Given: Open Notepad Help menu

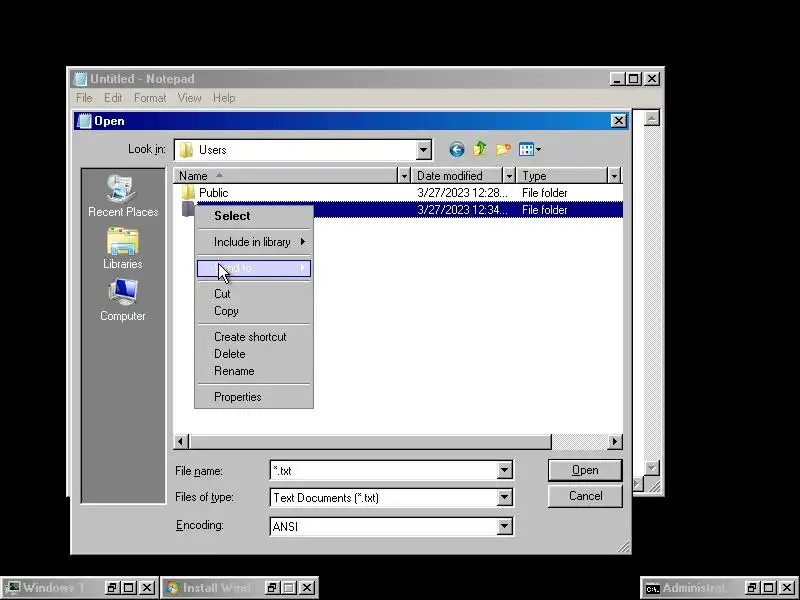Looking at the screenshot, I should pyautogui.click(x=224, y=98).
